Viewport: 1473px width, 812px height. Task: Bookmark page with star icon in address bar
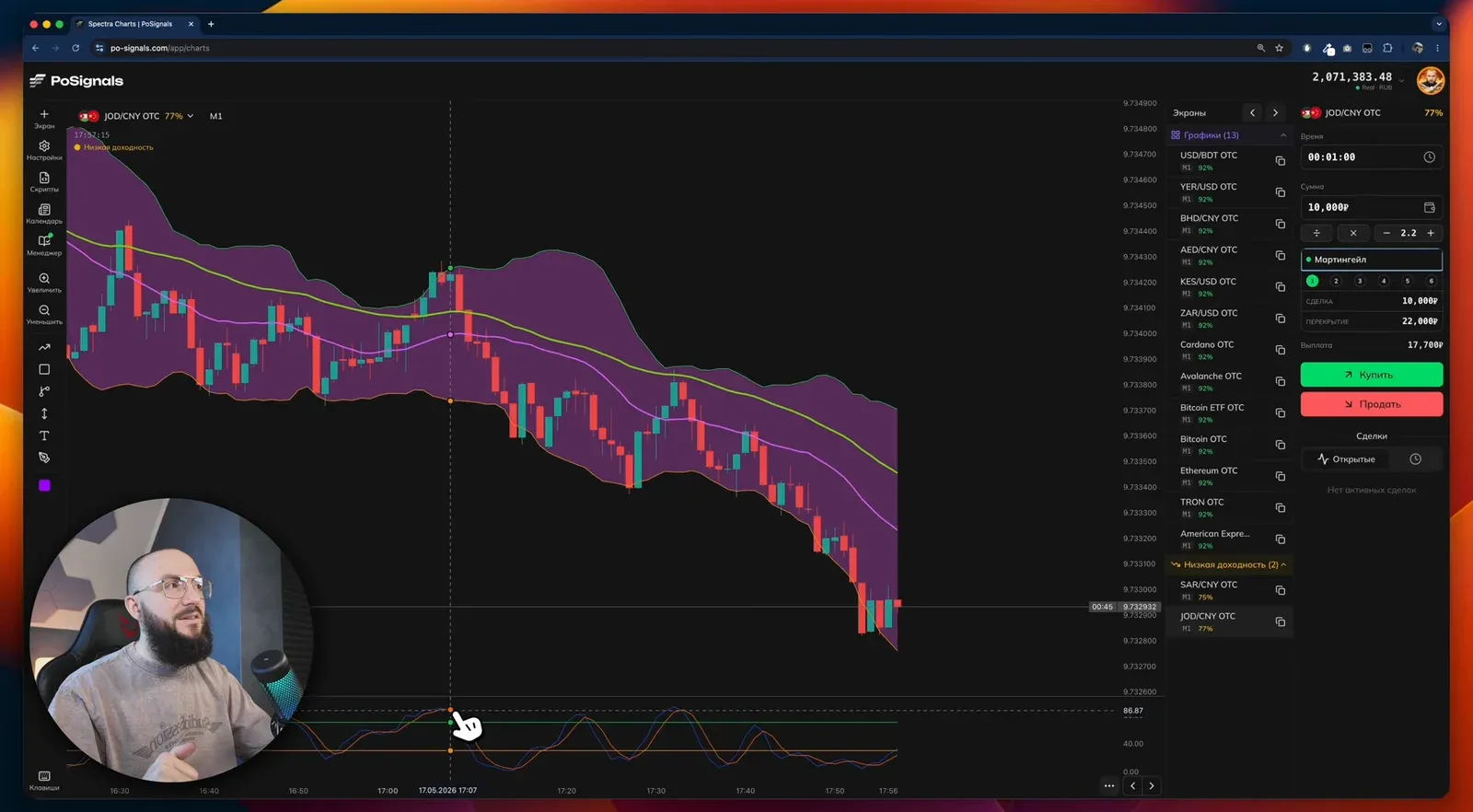(x=1279, y=48)
